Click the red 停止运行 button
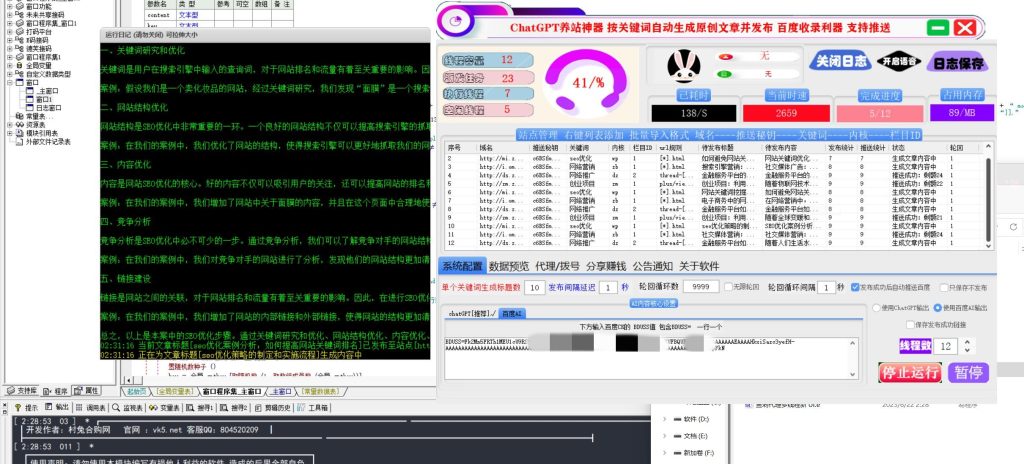 [910, 372]
